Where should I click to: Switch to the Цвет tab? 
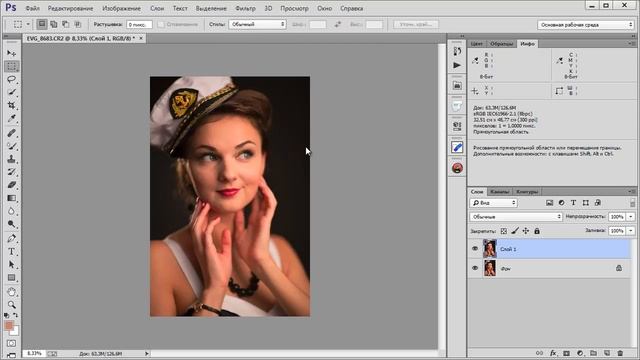[476, 44]
